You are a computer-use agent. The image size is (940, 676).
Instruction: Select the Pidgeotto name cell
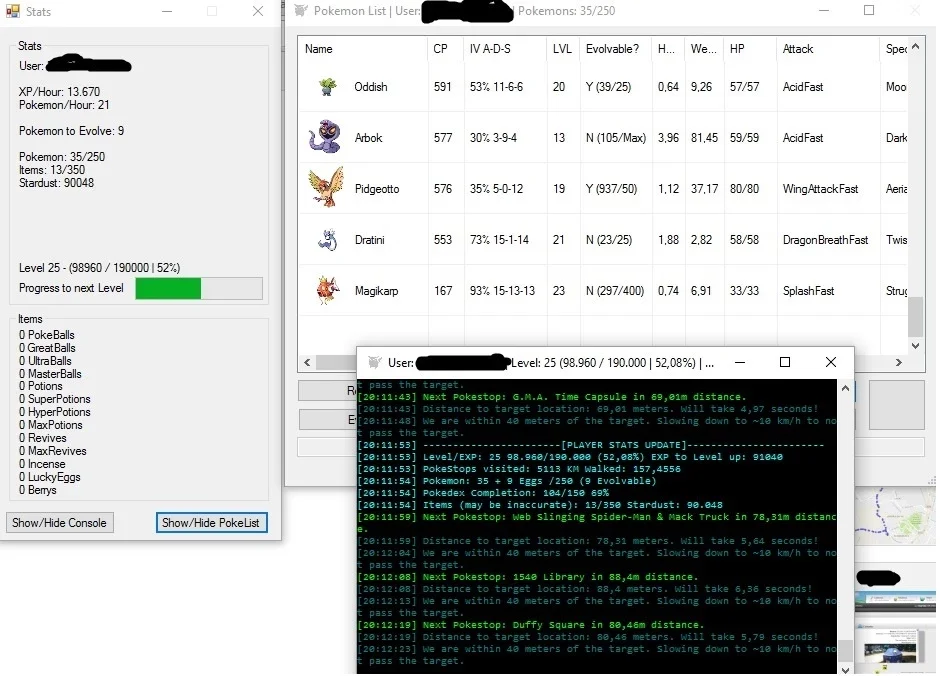tap(376, 189)
